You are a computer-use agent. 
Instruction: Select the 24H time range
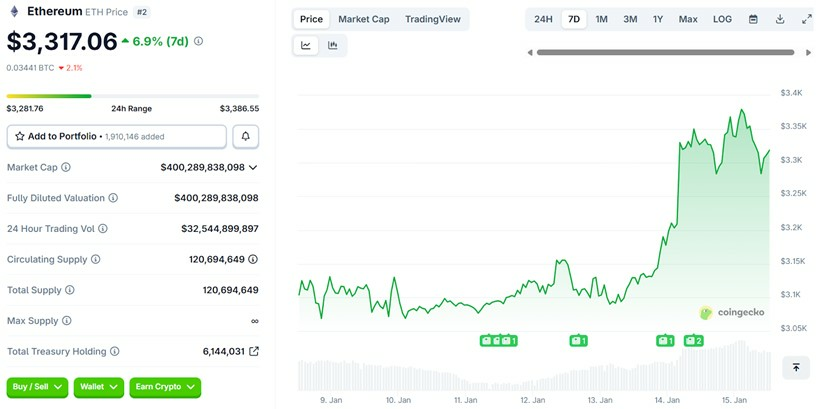[543, 19]
